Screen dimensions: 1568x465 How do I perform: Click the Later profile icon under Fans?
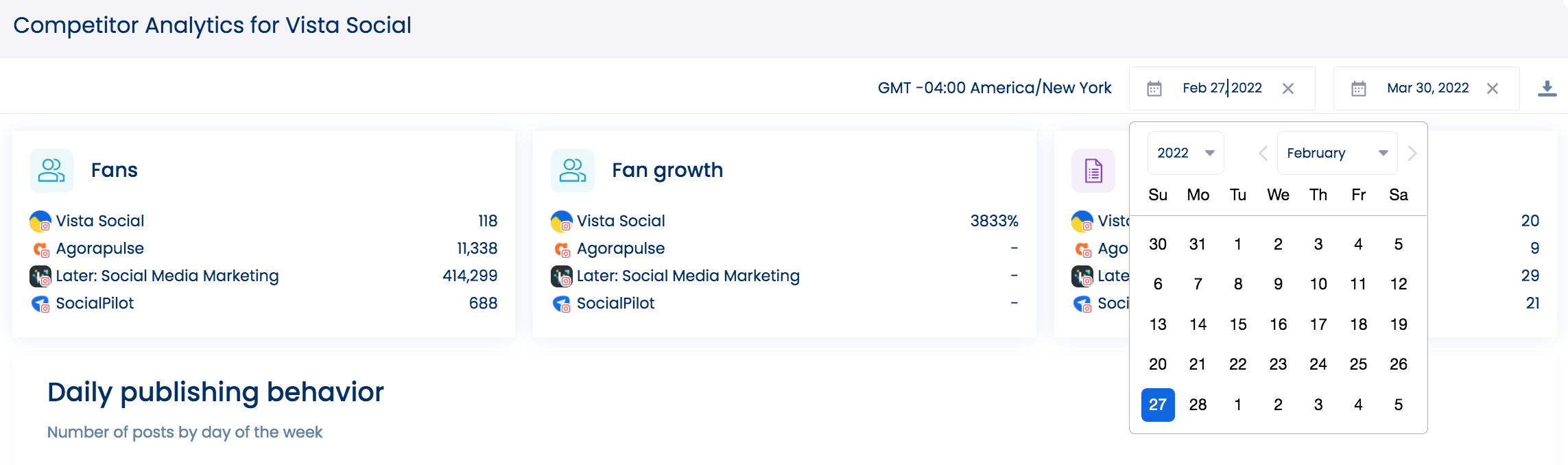[40, 276]
